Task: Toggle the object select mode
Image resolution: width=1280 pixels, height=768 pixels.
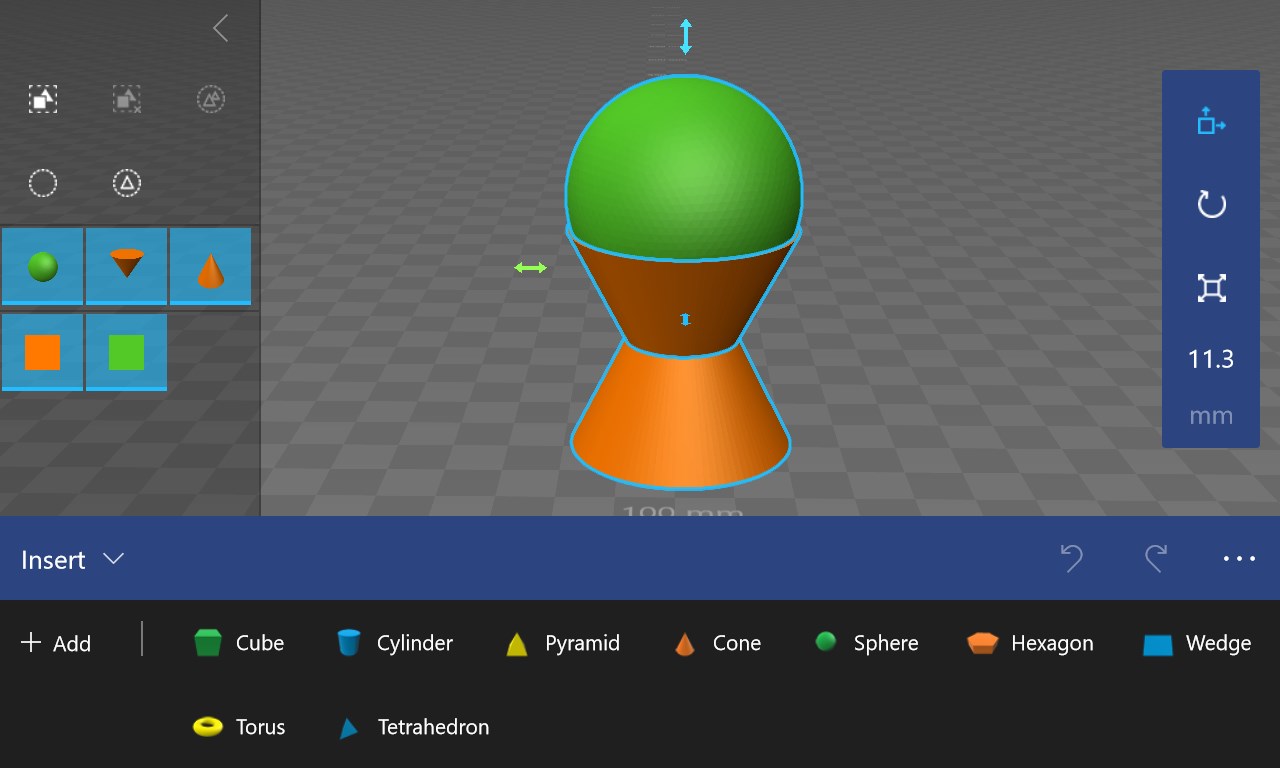Action: (x=43, y=99)
